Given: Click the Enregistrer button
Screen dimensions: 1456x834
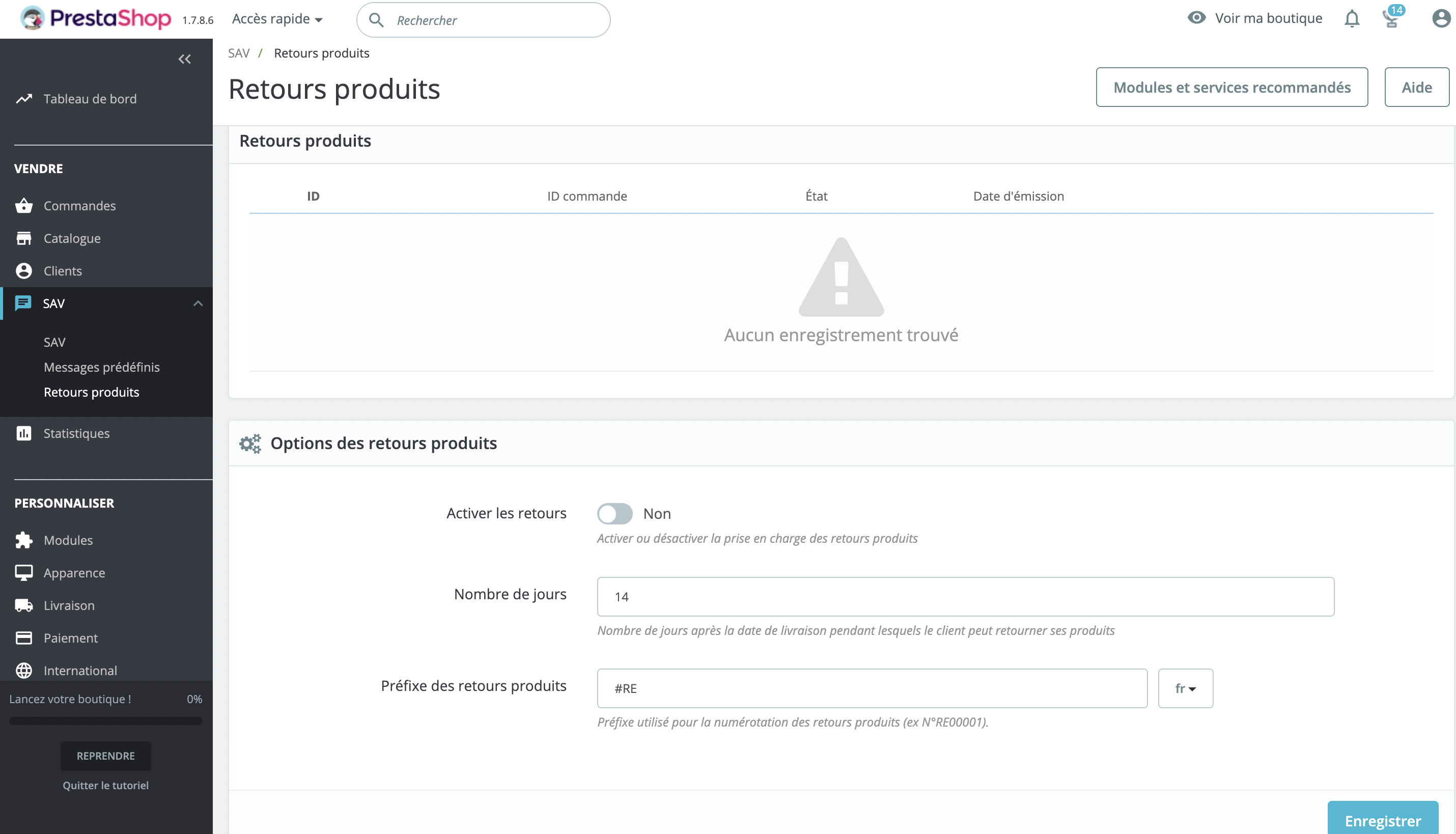Looking at the screenshot, I should pos(1383,818).
